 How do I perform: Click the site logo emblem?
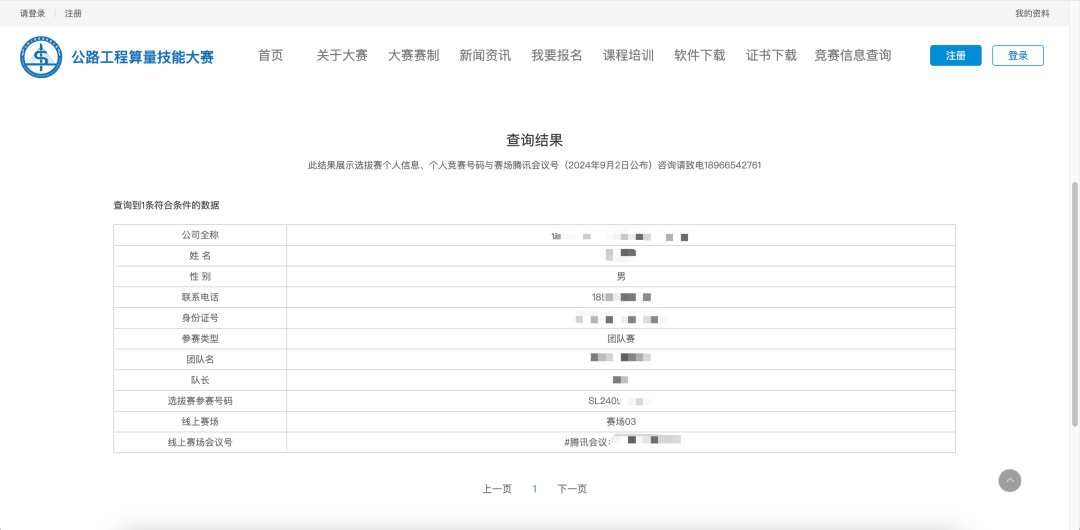click(x=41, y=57)
